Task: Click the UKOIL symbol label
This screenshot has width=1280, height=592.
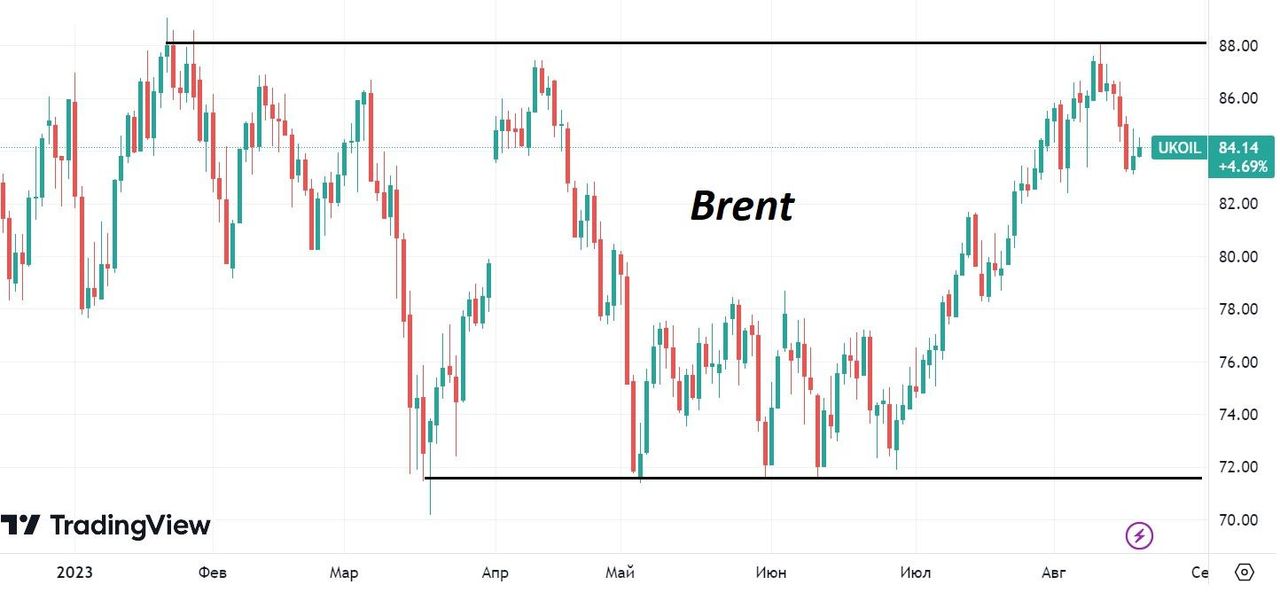Action: pos(1178,148)
